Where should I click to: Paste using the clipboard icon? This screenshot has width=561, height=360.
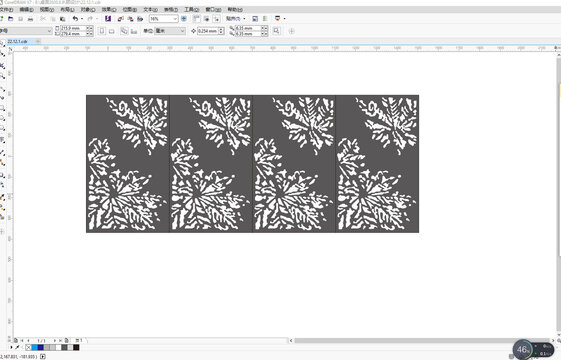point(63,19)
